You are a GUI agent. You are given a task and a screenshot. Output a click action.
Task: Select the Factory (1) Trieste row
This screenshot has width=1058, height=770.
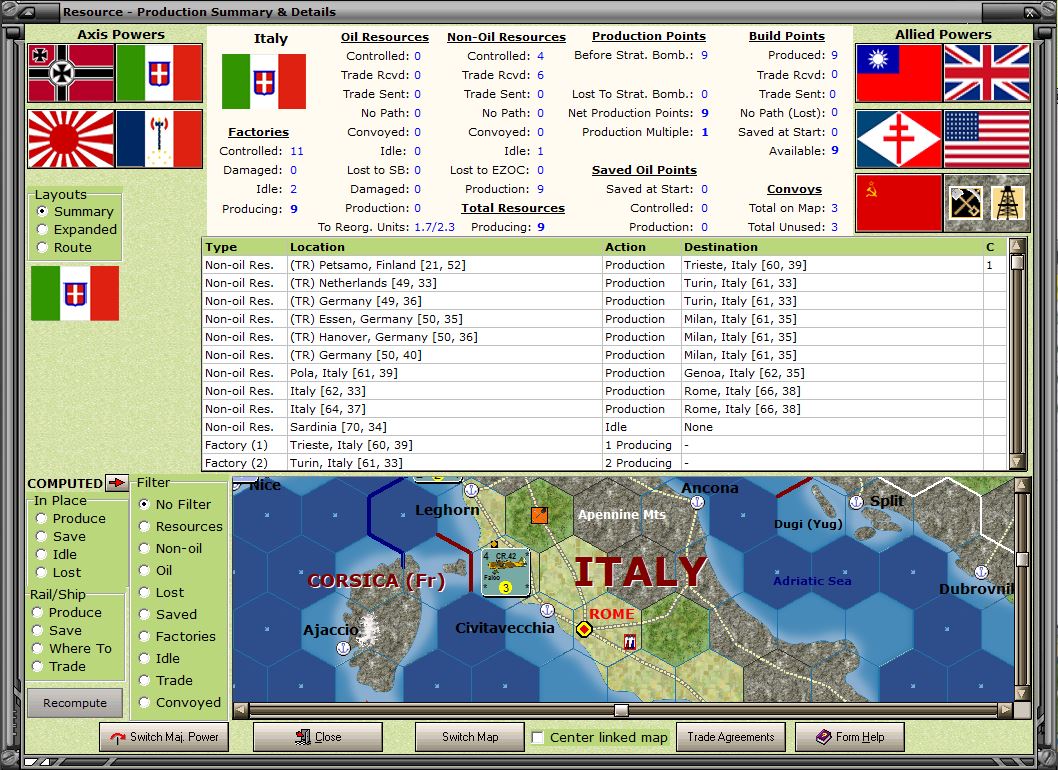[605, 445]
